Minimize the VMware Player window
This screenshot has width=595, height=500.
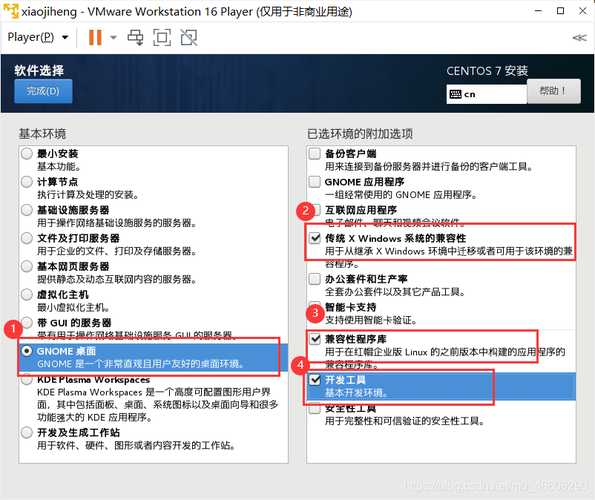point(538,11)
